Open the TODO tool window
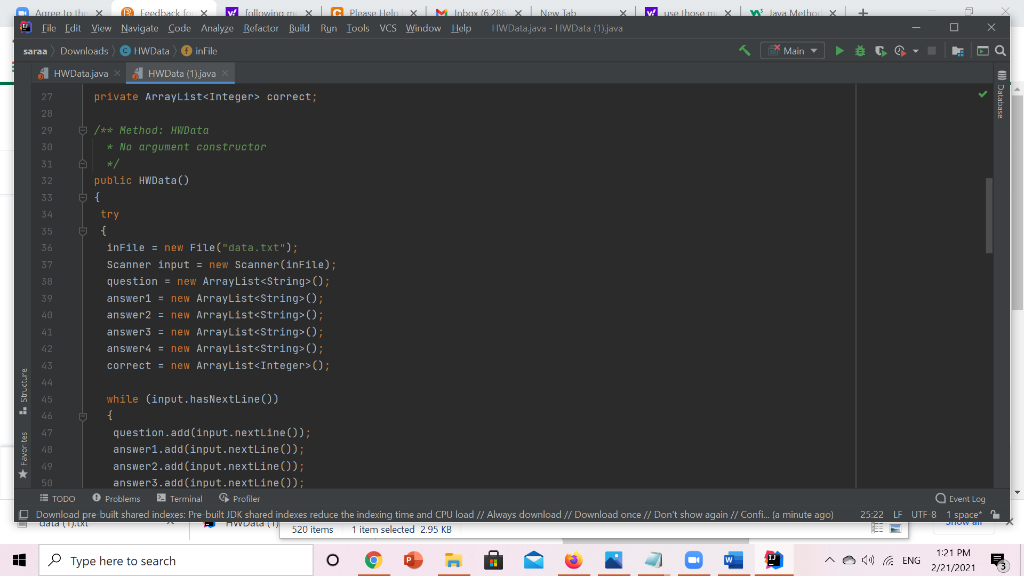Image resolution: width=1024 pixels, height=576 pixels. (57, 498)
